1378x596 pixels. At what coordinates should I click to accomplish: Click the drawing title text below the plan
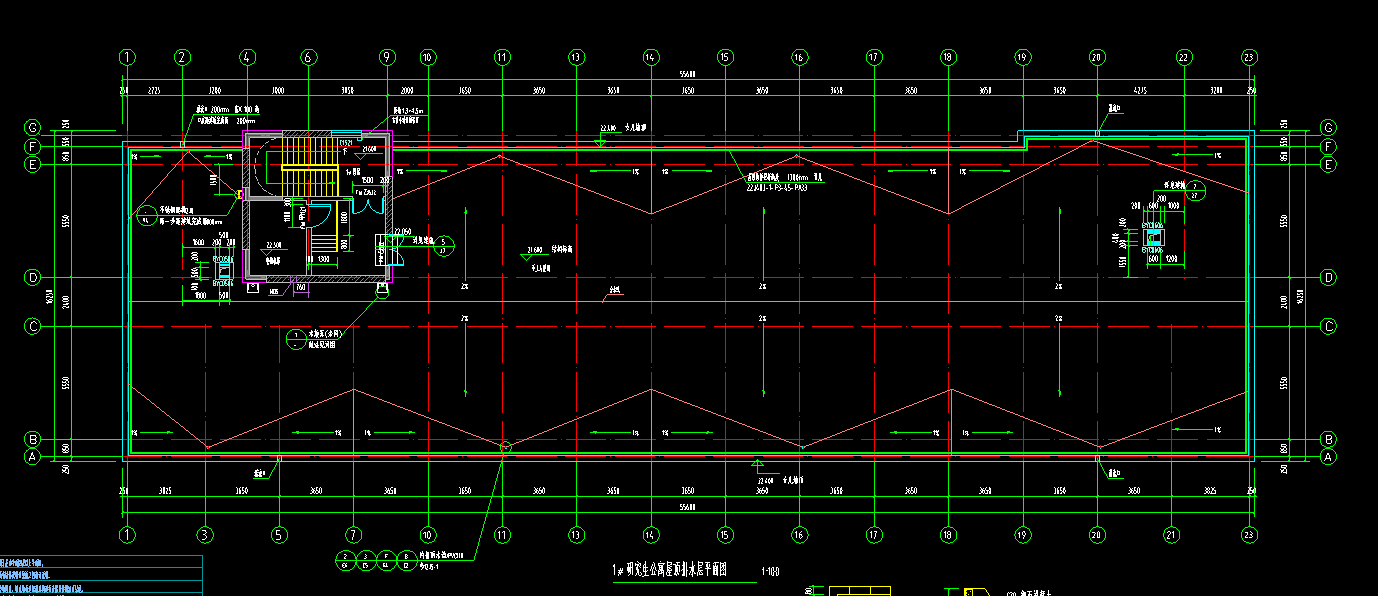(x=683, y=571)
